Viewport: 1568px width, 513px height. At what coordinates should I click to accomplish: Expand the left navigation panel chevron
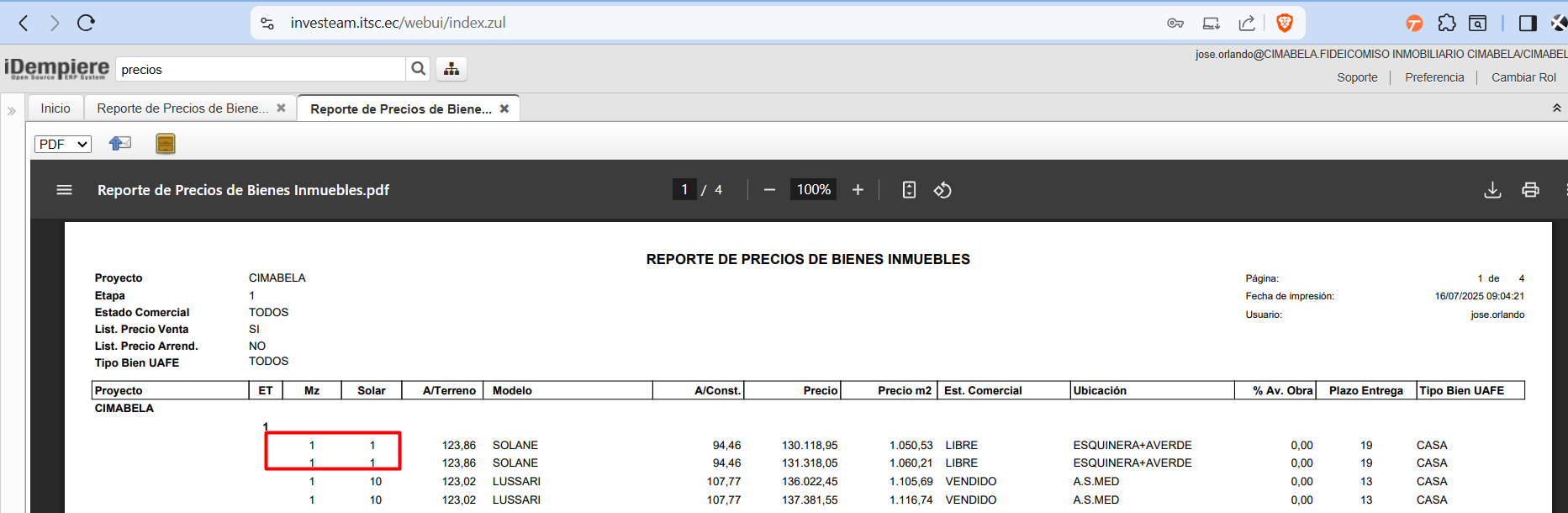click(x=12, y=110)
